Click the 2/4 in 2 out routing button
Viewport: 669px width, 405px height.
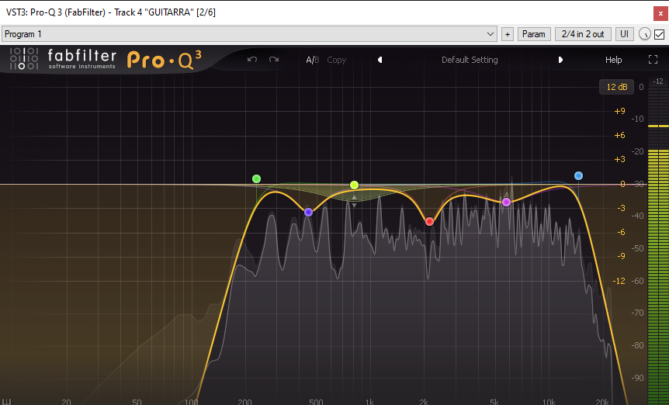582,34
